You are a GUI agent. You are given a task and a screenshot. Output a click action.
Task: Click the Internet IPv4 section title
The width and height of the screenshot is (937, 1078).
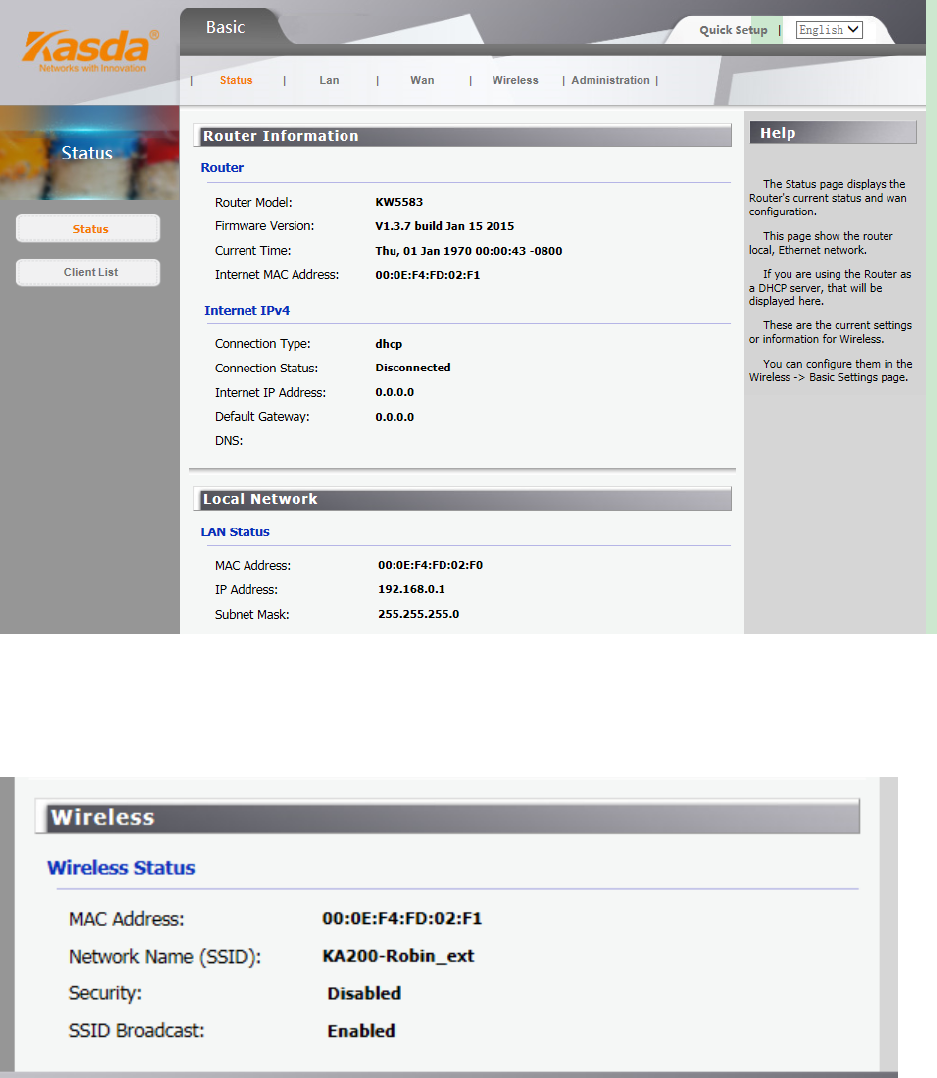pos(247,311)
